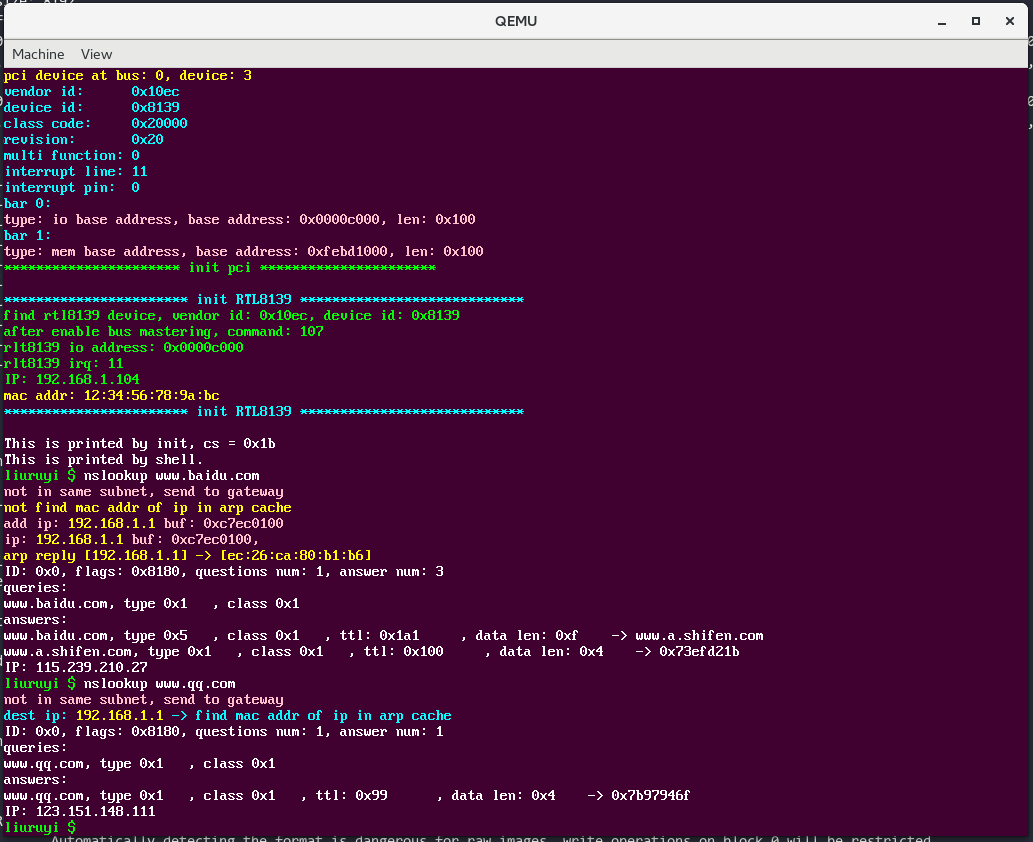Minimize the QEMU window

click(941, 21)
